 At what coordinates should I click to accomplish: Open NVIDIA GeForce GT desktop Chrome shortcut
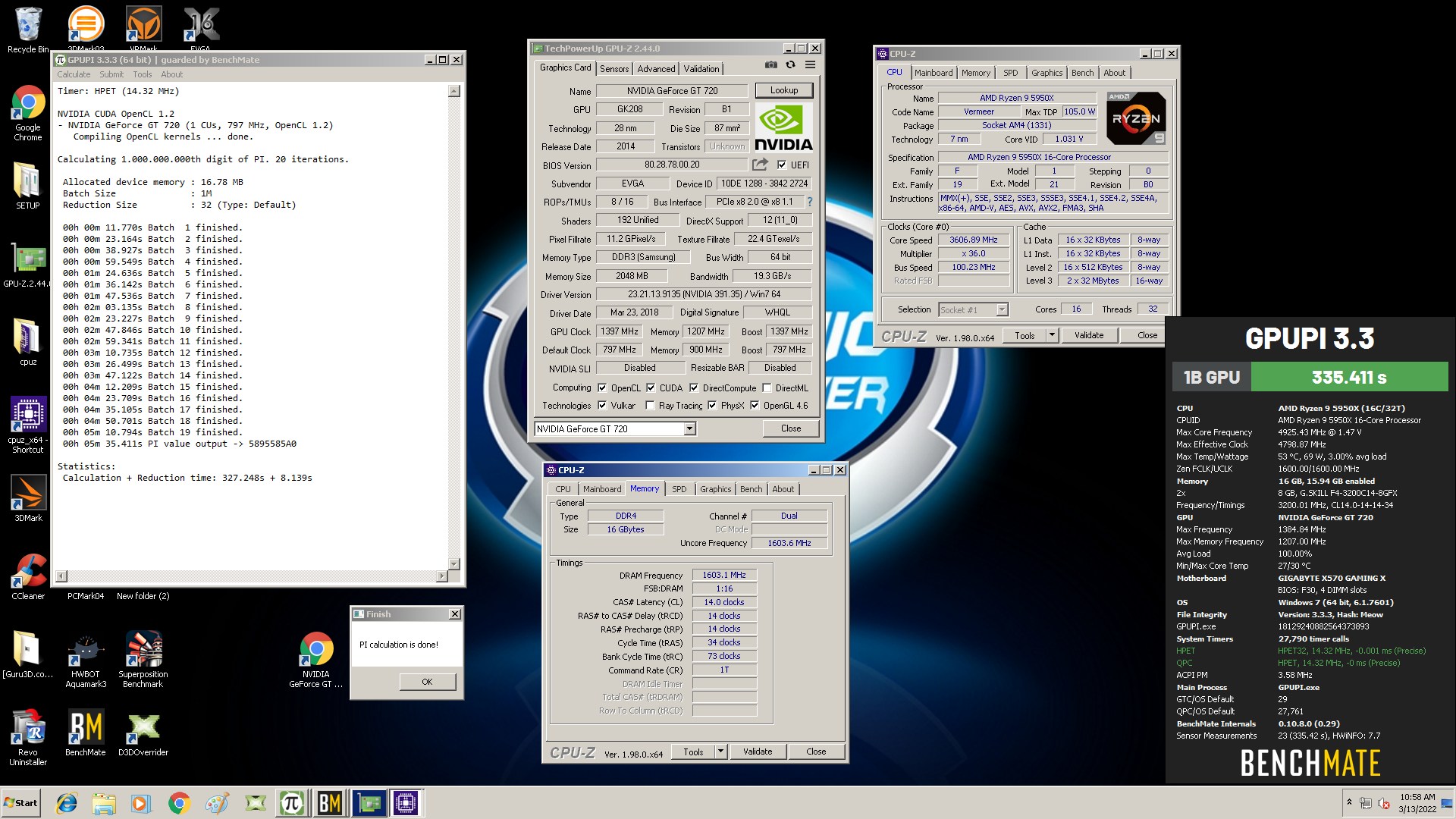[x=316, y=660]
